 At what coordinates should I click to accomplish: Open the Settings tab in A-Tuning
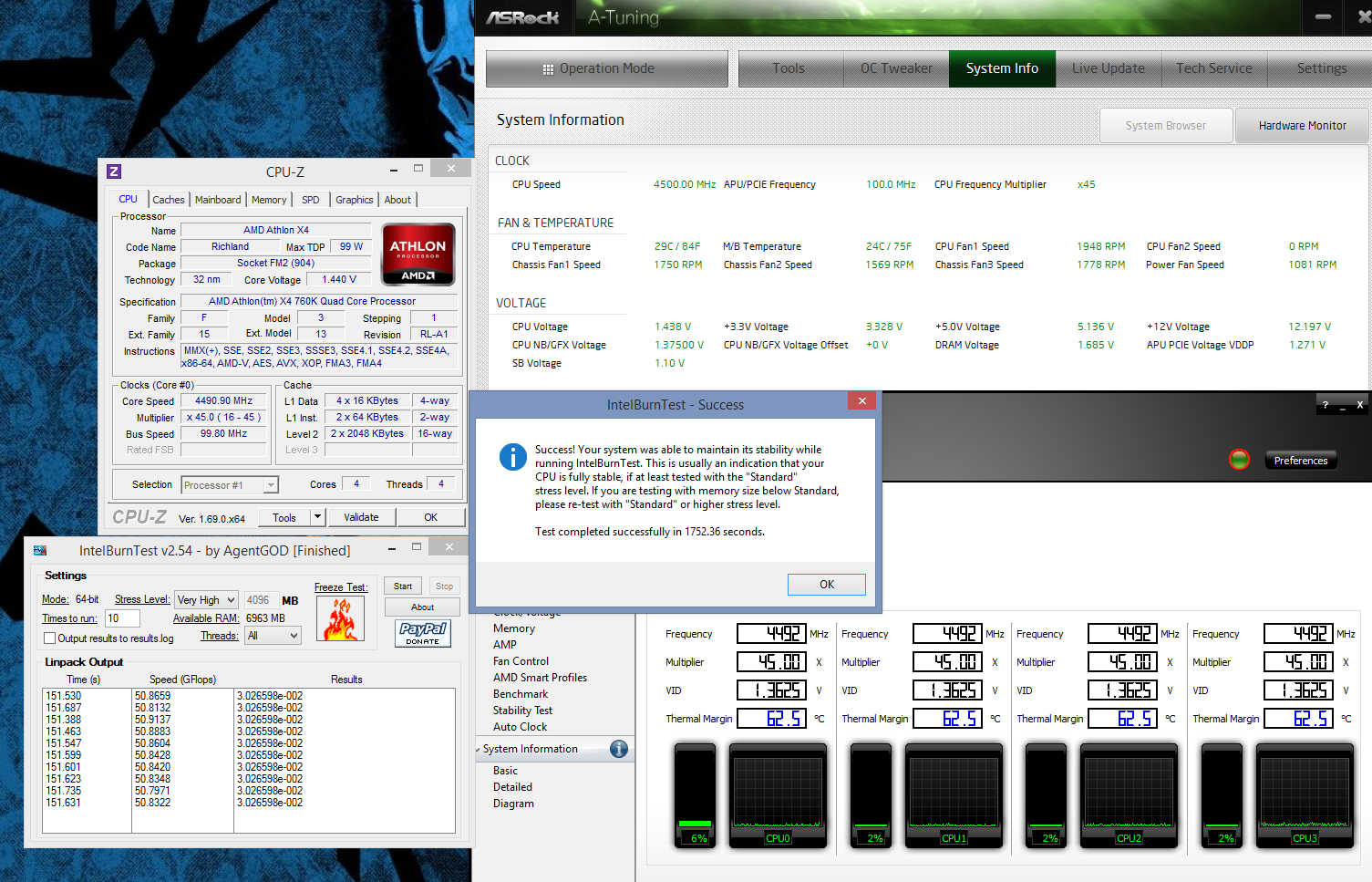[1321, 68]
